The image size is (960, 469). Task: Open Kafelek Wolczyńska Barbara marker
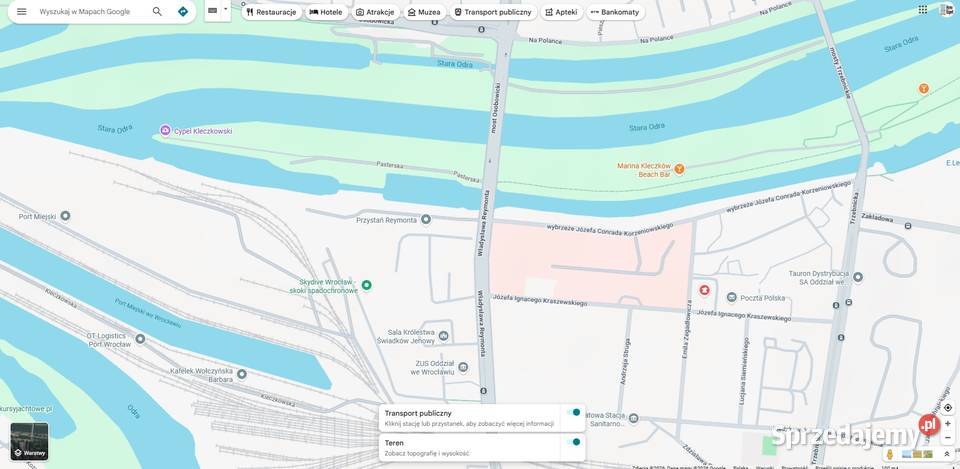click(x=242, y=374)
